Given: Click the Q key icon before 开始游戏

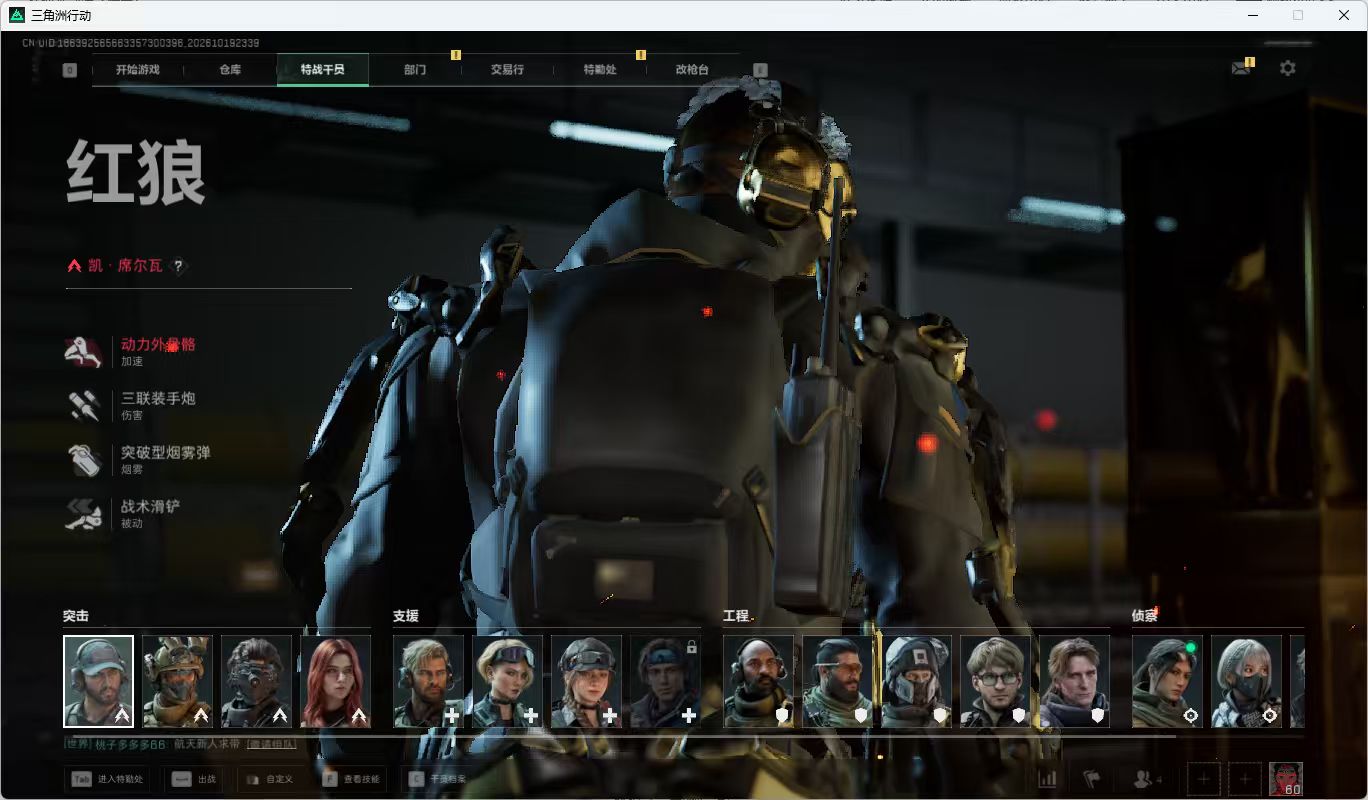Looking at the screenshot, I should click(70, 70).
